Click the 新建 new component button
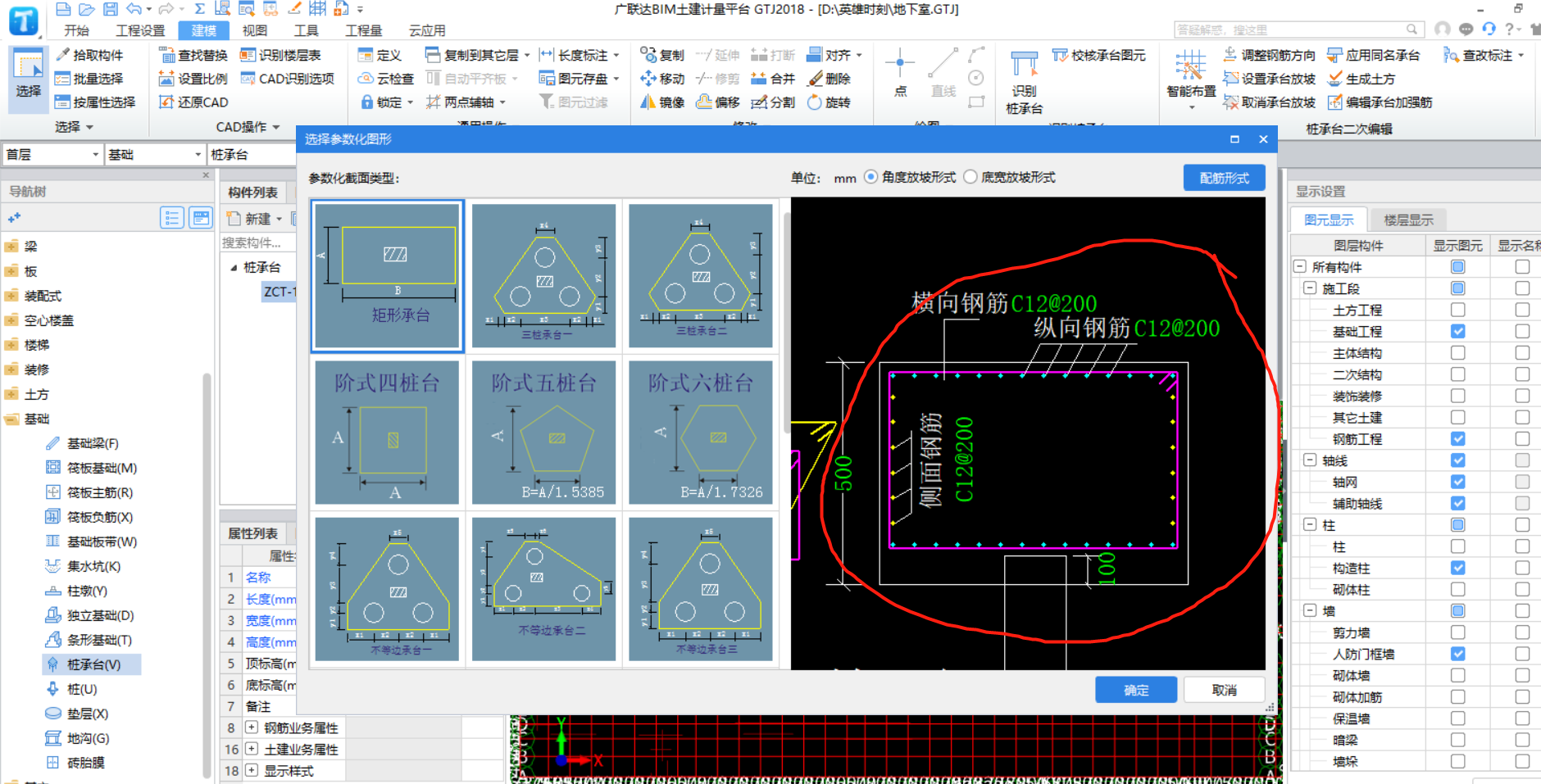 tap(254, 219)
